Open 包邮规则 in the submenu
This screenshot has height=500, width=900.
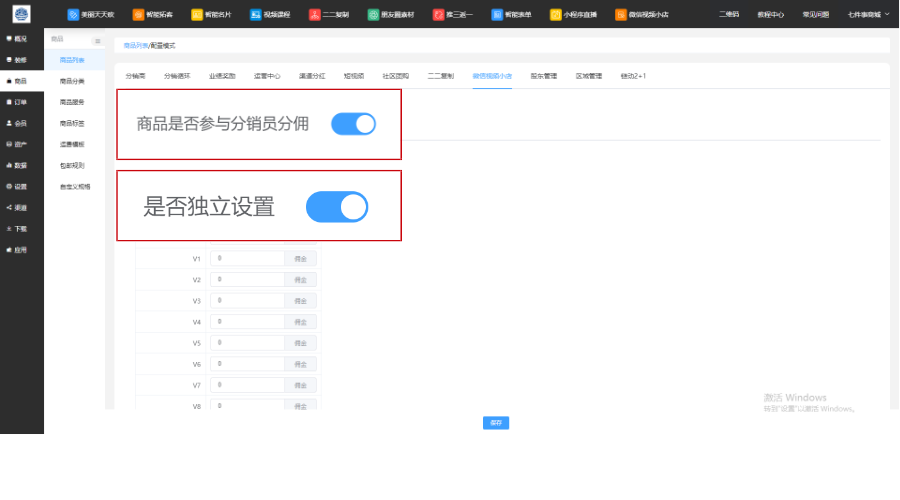(x=72, y=165)
